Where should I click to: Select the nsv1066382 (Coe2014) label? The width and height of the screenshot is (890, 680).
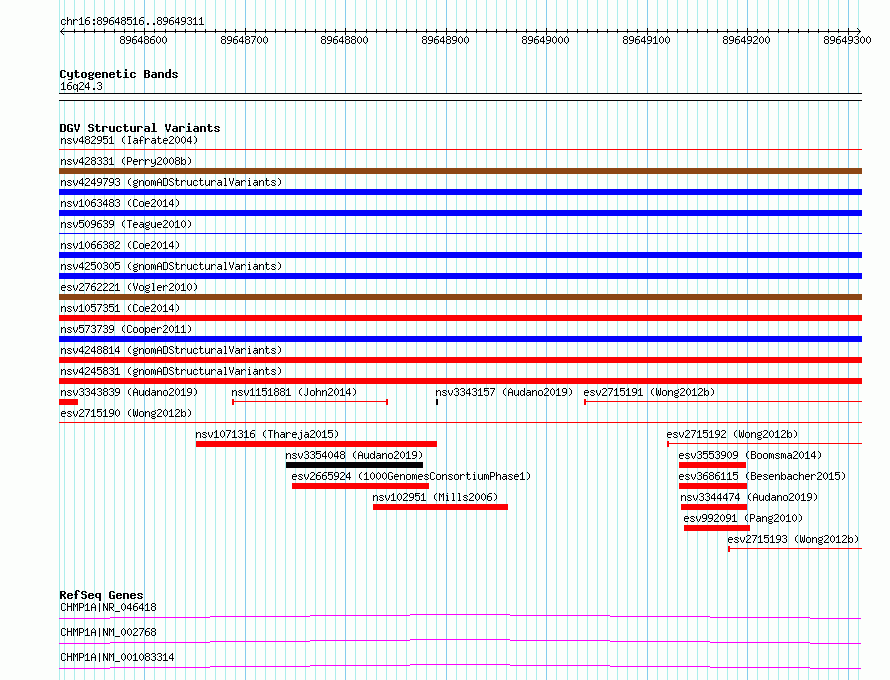(120, 245)
